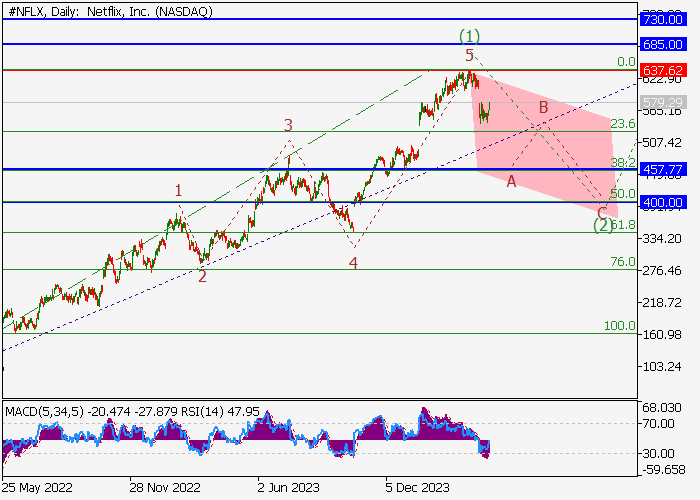
Task: Select the Fibonacci 0.0 level label
Action: (x=626, y=62)
